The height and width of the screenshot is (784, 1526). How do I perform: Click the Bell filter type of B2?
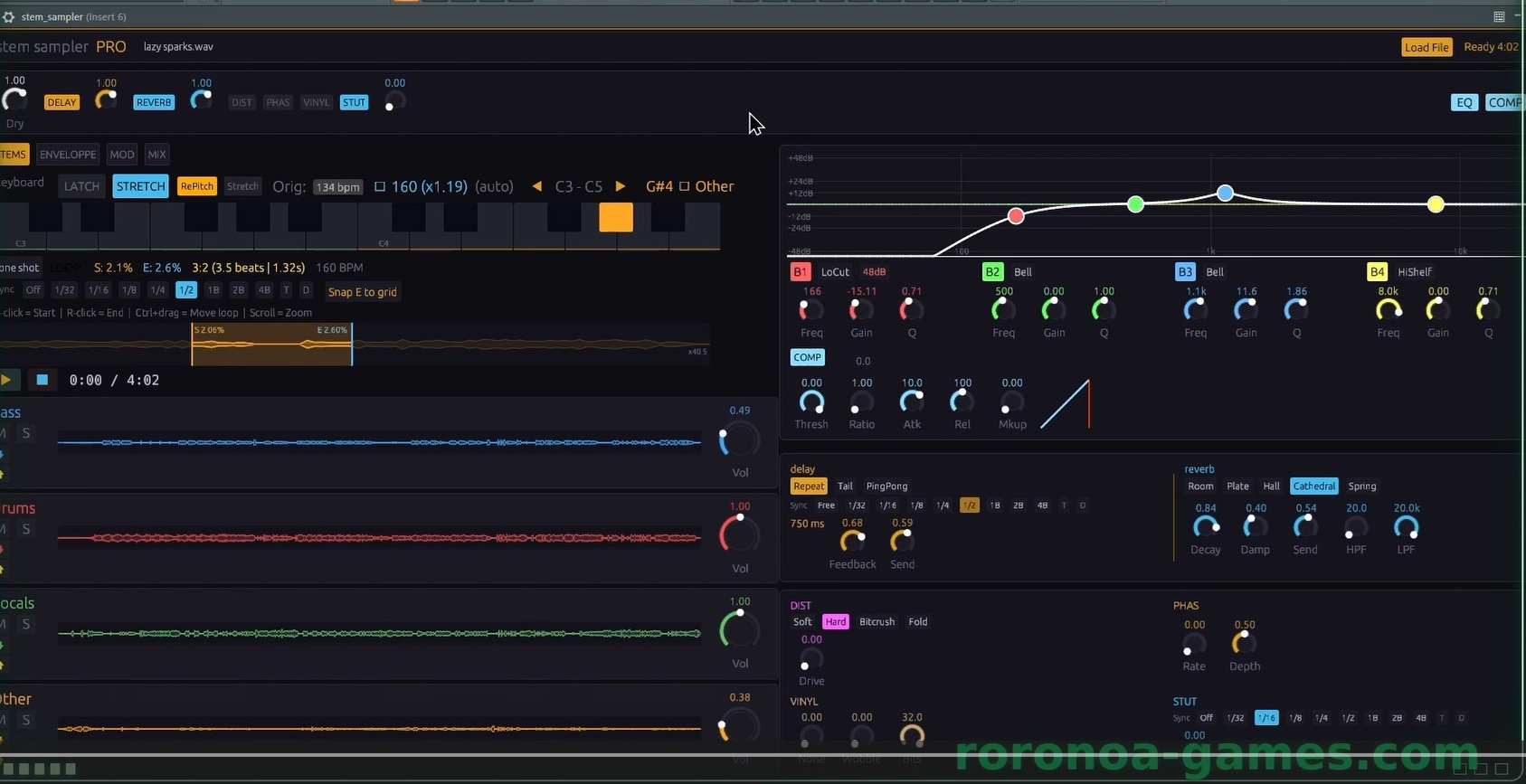pyautogui.click(x=1022, y=271)
